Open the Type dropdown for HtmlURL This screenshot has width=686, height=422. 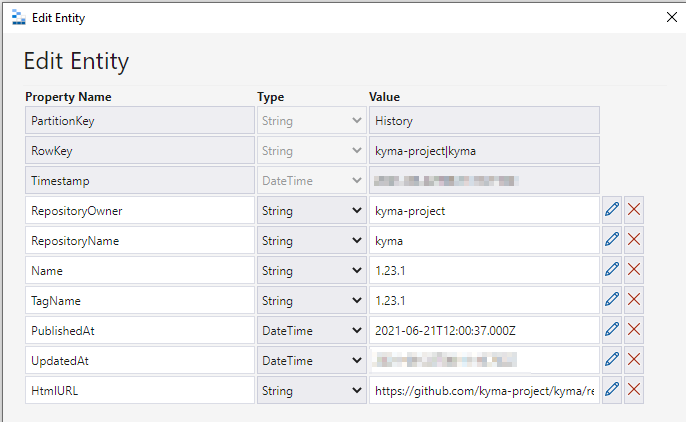click(x=311, y=391)
